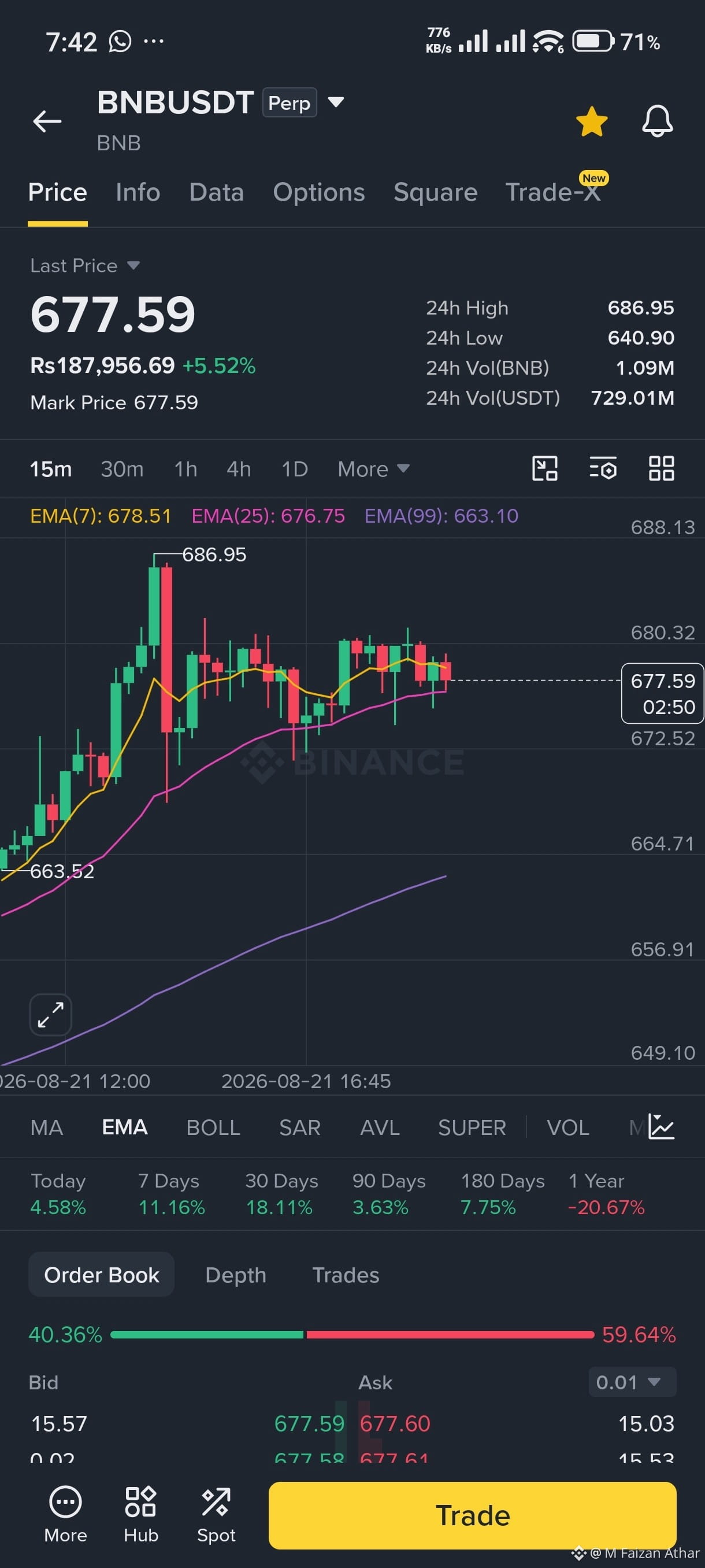
Task: Select the 4h timeframe
Action: click(x=239, y=469)
